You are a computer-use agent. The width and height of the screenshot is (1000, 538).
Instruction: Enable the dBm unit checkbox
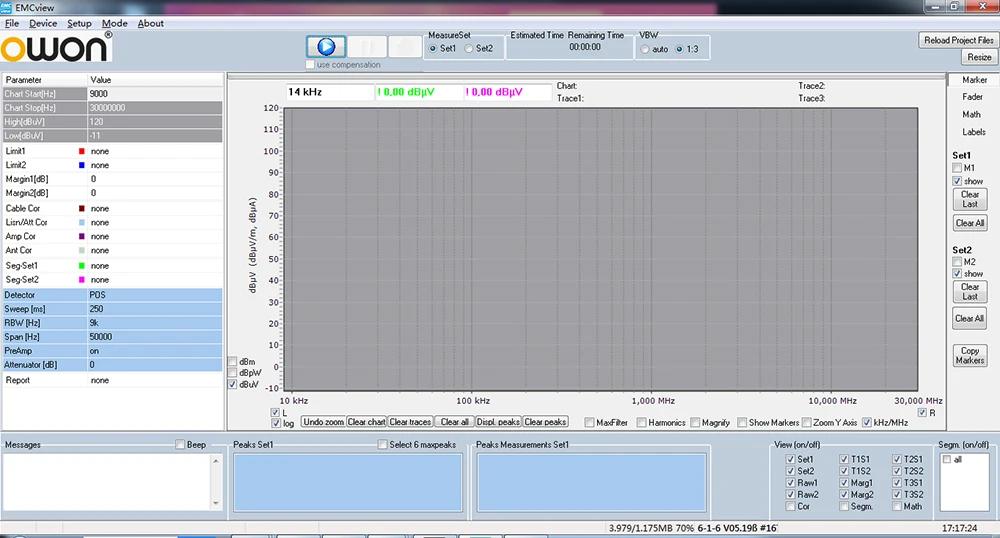(x=234, y=361)
